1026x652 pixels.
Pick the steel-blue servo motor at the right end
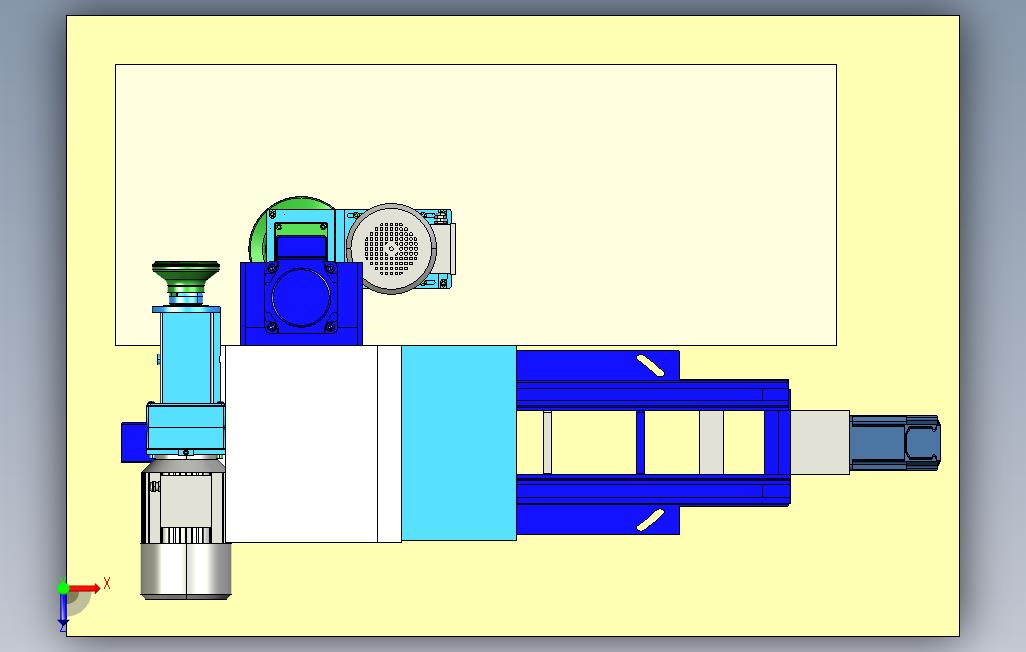[x=895, y=443]
